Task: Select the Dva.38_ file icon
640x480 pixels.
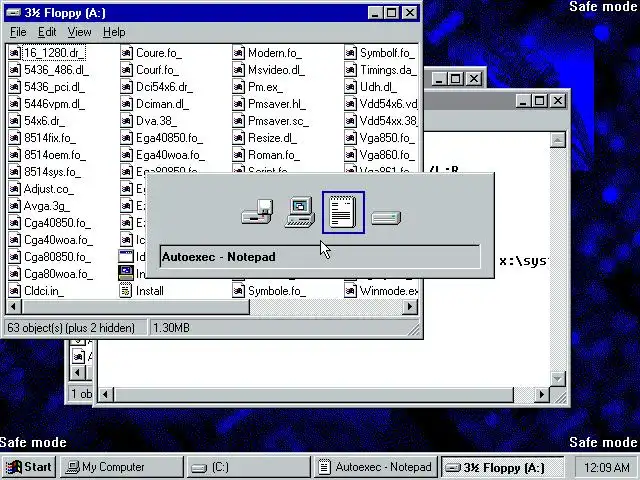Action: [x=127, y=121]
